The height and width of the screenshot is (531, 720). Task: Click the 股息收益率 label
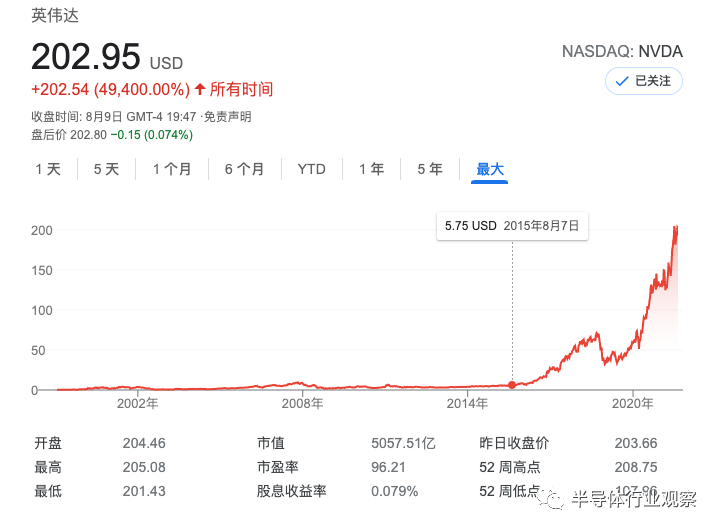[x=292, y=491]
